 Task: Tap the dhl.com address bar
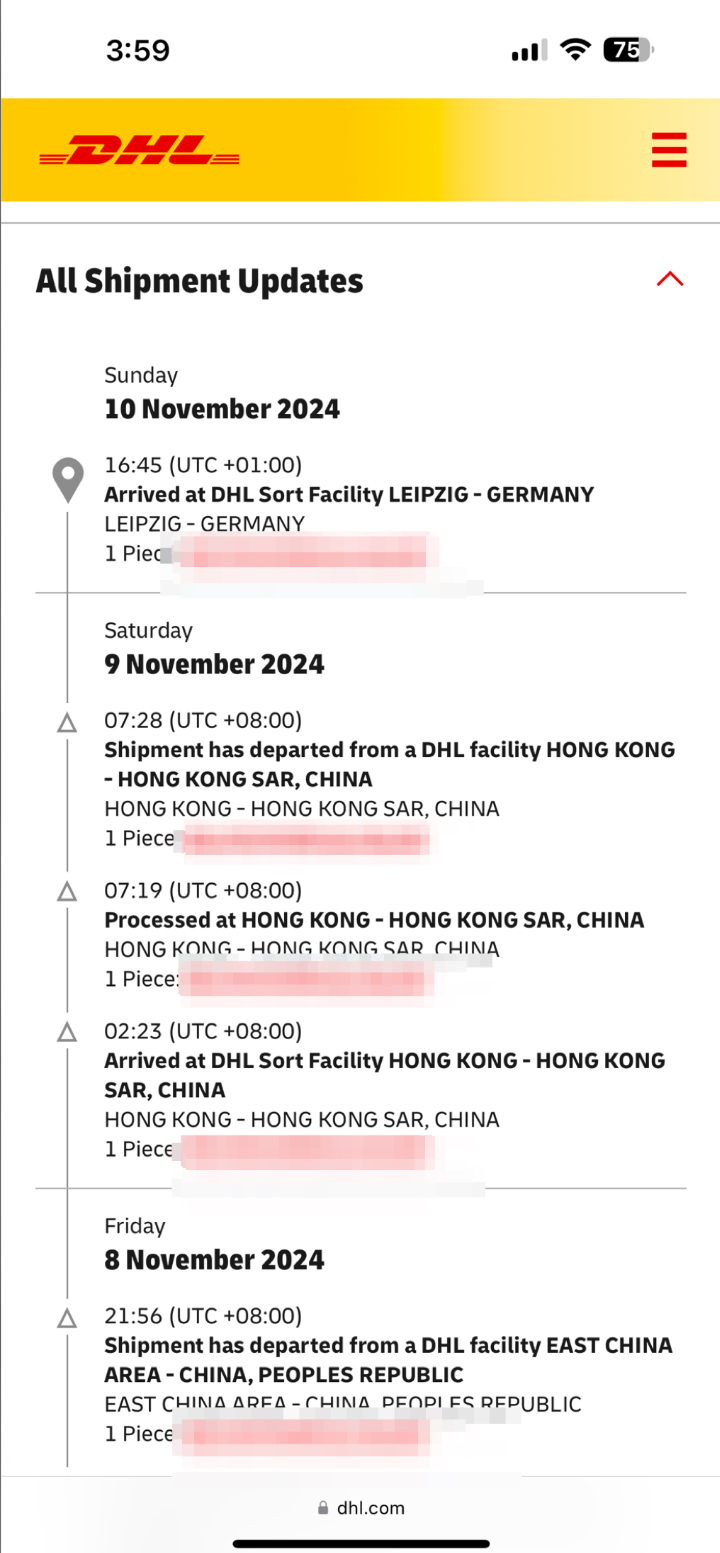[x=360, y=1508]
